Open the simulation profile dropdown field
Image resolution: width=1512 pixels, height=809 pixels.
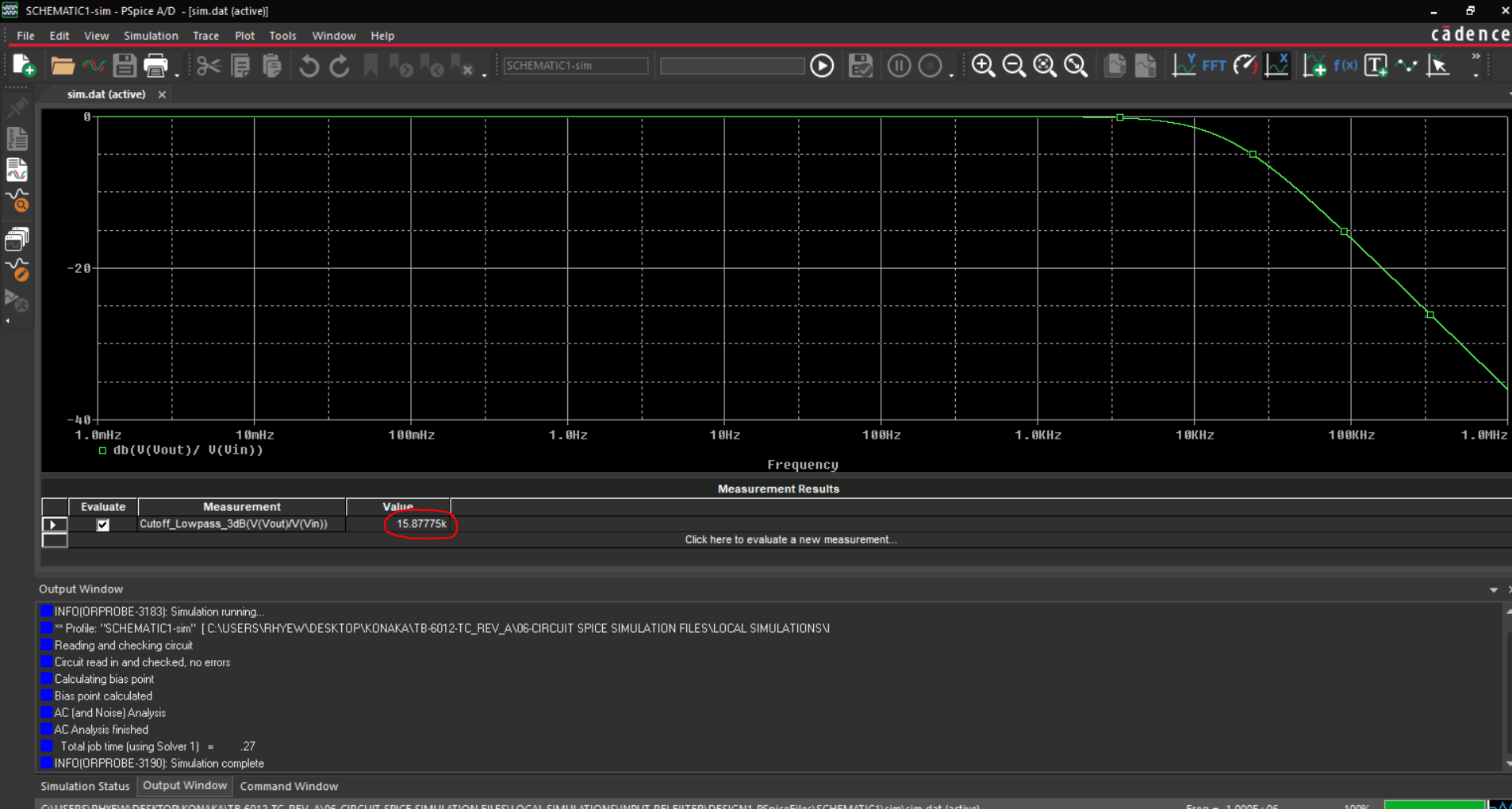pos(574,65)
